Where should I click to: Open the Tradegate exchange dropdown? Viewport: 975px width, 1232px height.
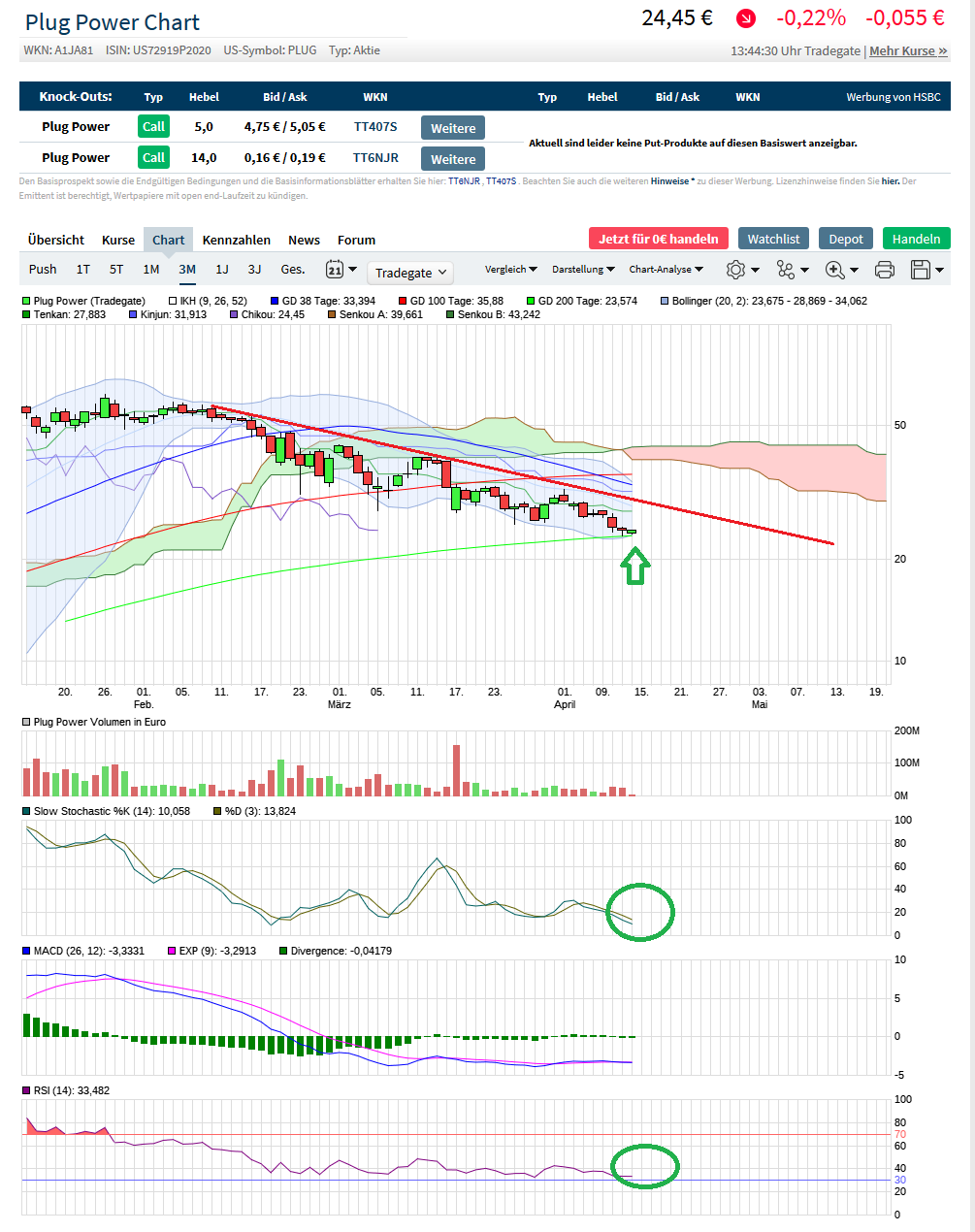click(x=410, y=273)
